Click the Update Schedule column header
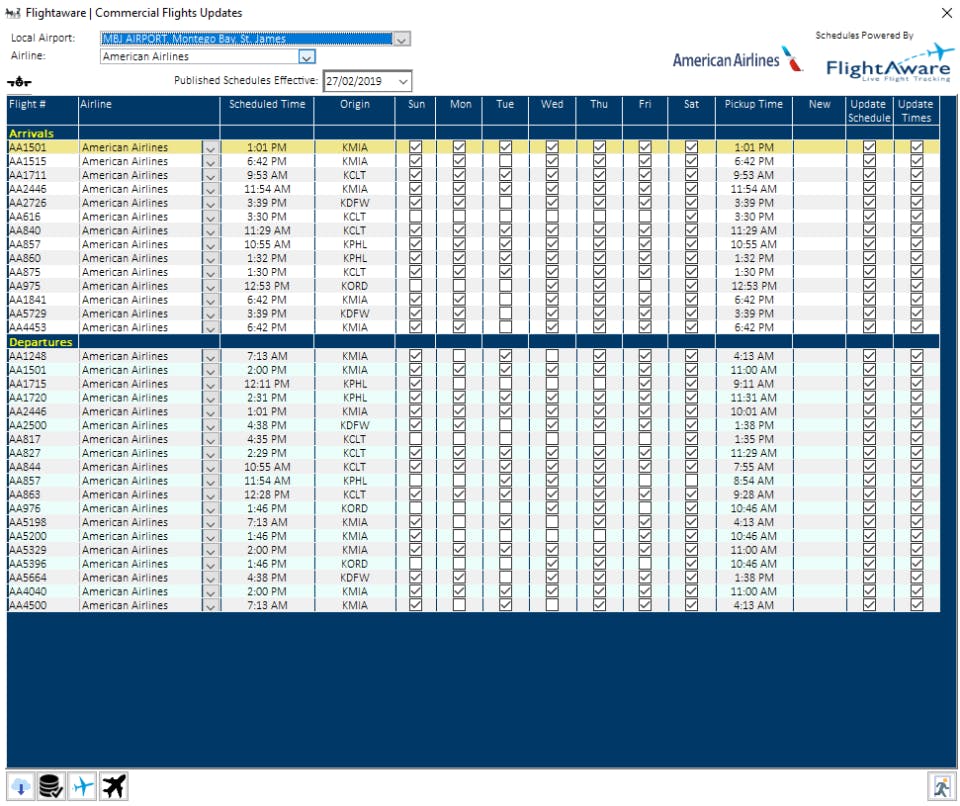The image size is (960, 806). [869, 111]
